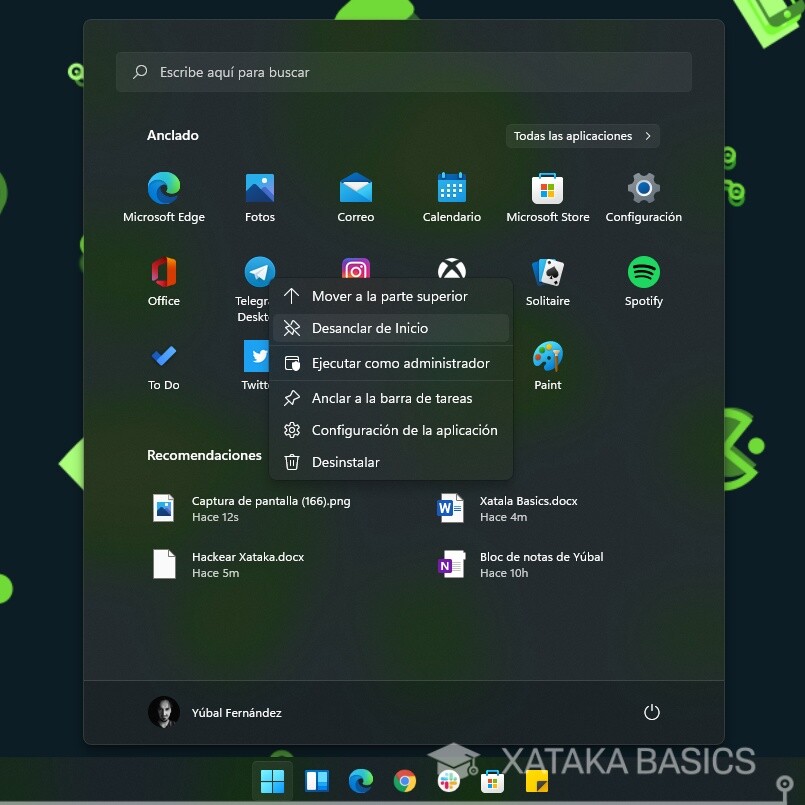Launch the Paint app

[x=547, y=355]
